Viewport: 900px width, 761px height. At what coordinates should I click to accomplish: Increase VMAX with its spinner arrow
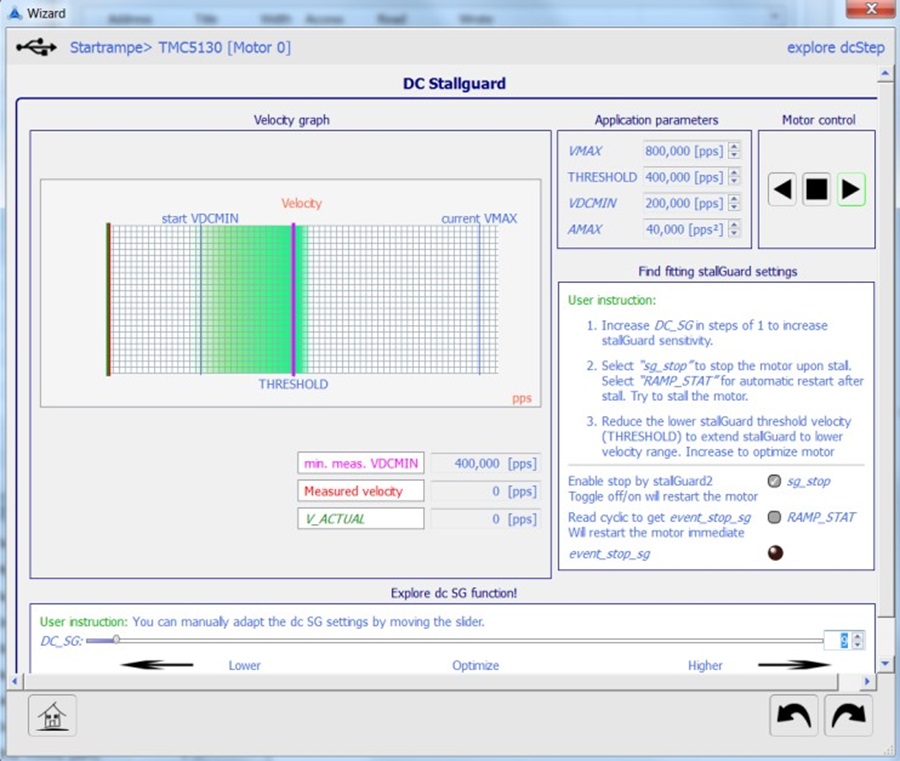(x=734, y=147)
